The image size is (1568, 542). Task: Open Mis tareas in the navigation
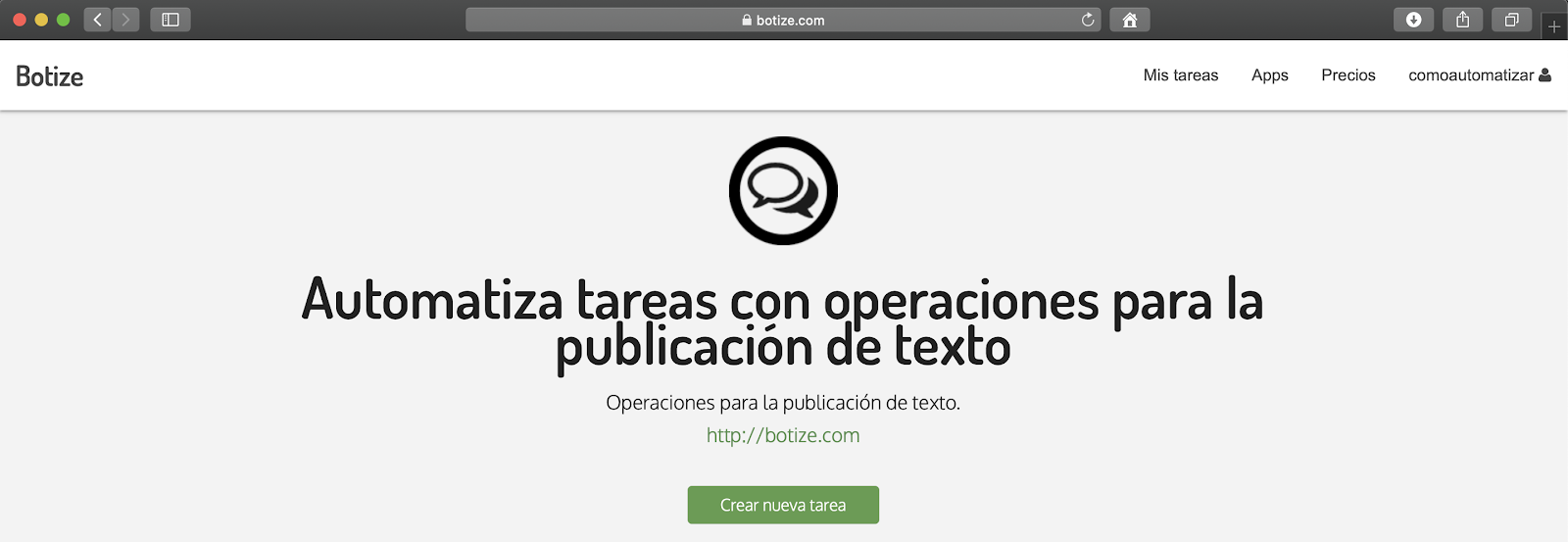click(x=1181, y=75)
